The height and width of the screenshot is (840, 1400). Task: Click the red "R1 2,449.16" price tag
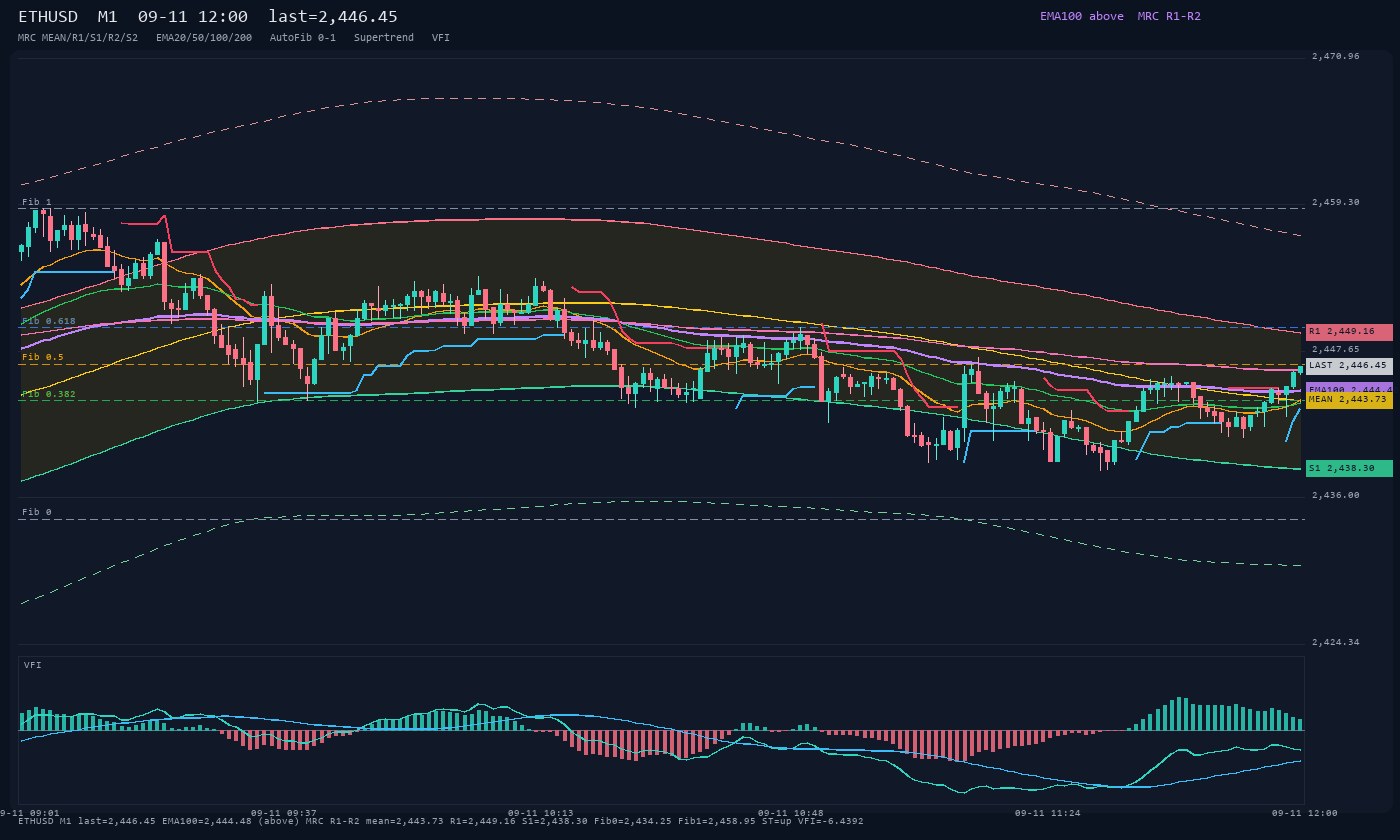(x=1349, y=332)
